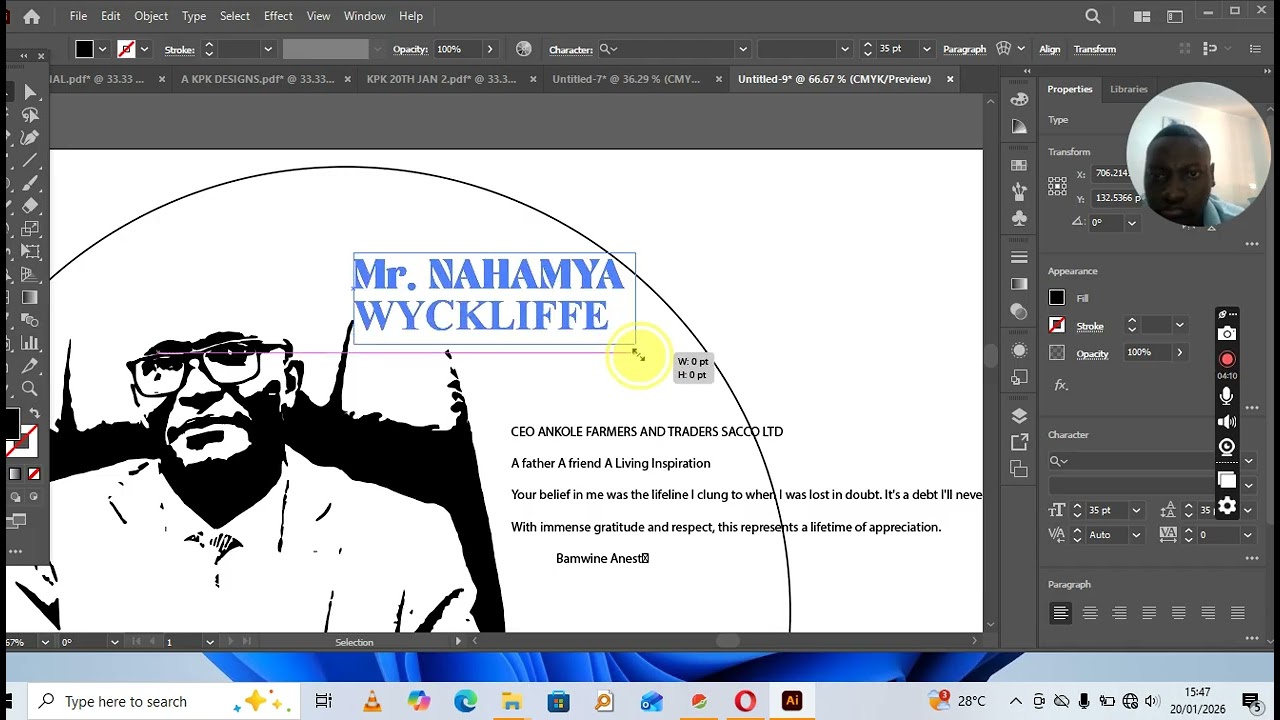Expand the Opacity 100% flyout in control bar
The image size is (1280, 720).
(x=489, y=49)
